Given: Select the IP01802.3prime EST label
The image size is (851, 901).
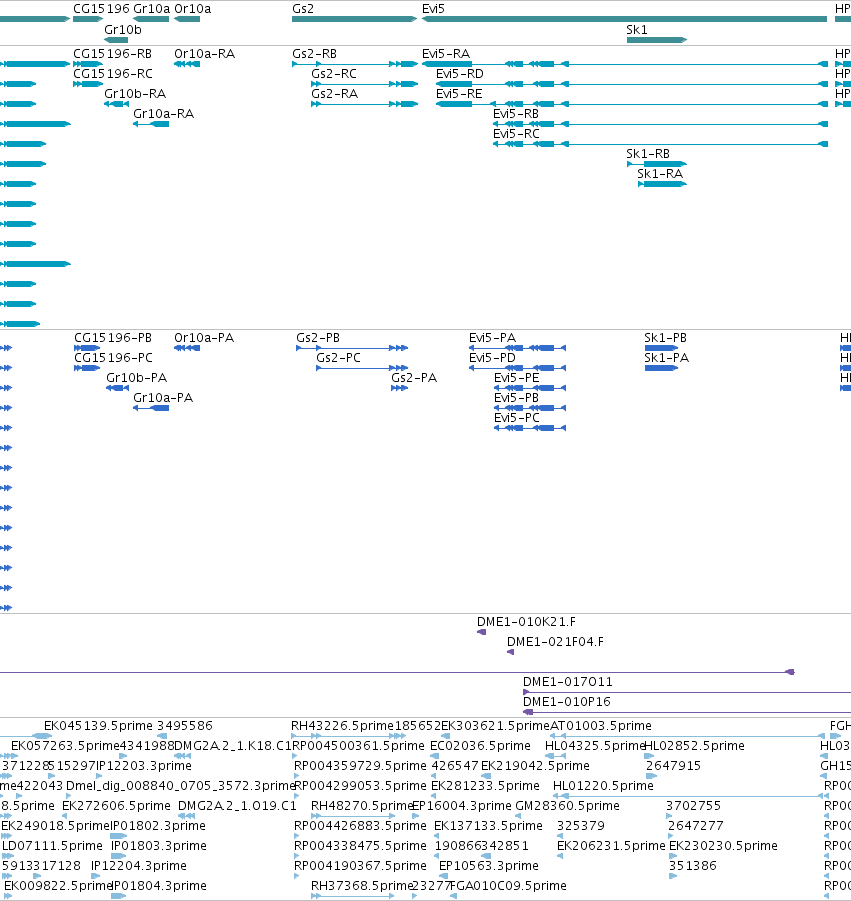Looking at the screenshot, I should tap(158, 826).
